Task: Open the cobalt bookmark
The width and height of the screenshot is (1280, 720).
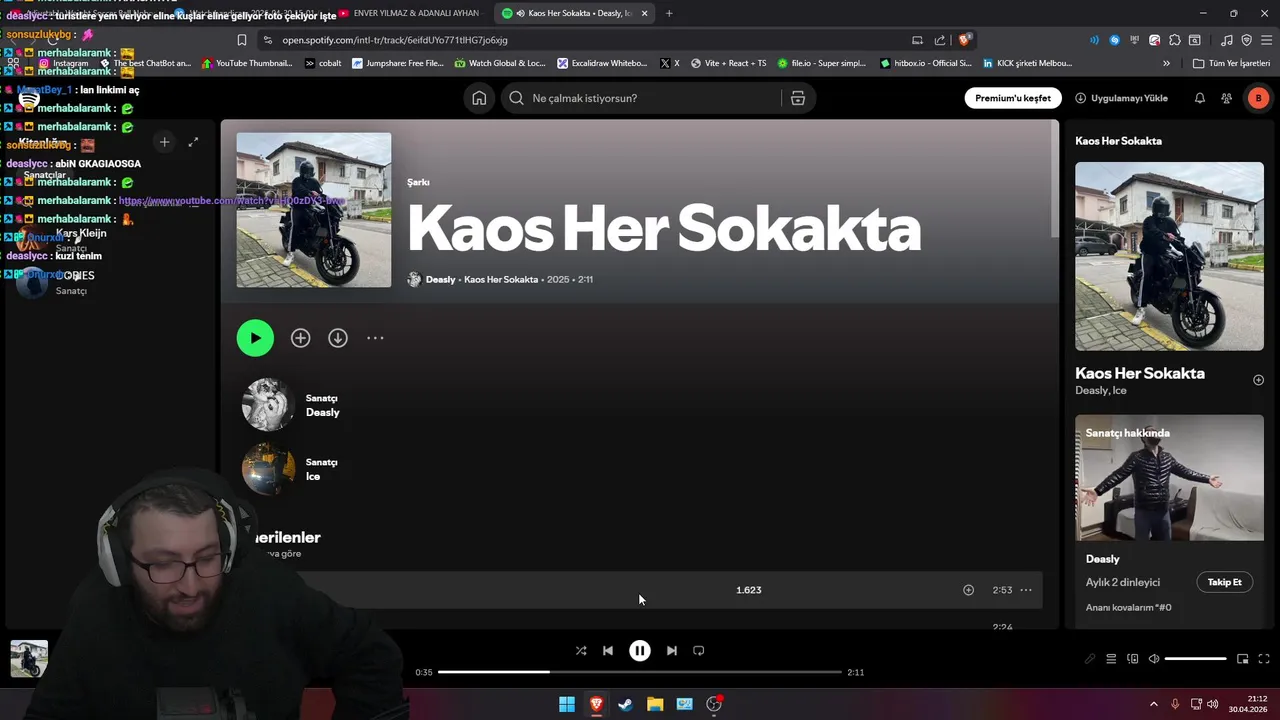Action: click(322, 63)
